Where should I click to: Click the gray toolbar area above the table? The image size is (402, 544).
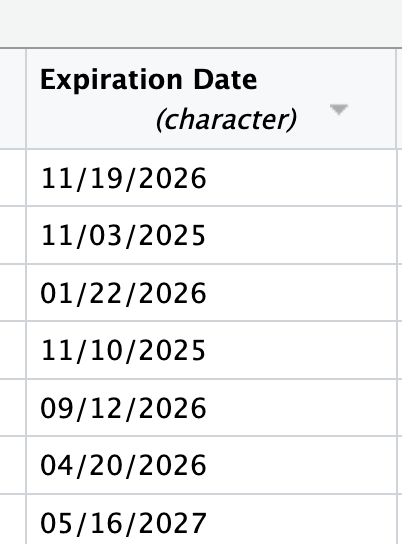[x=201, y=23]
